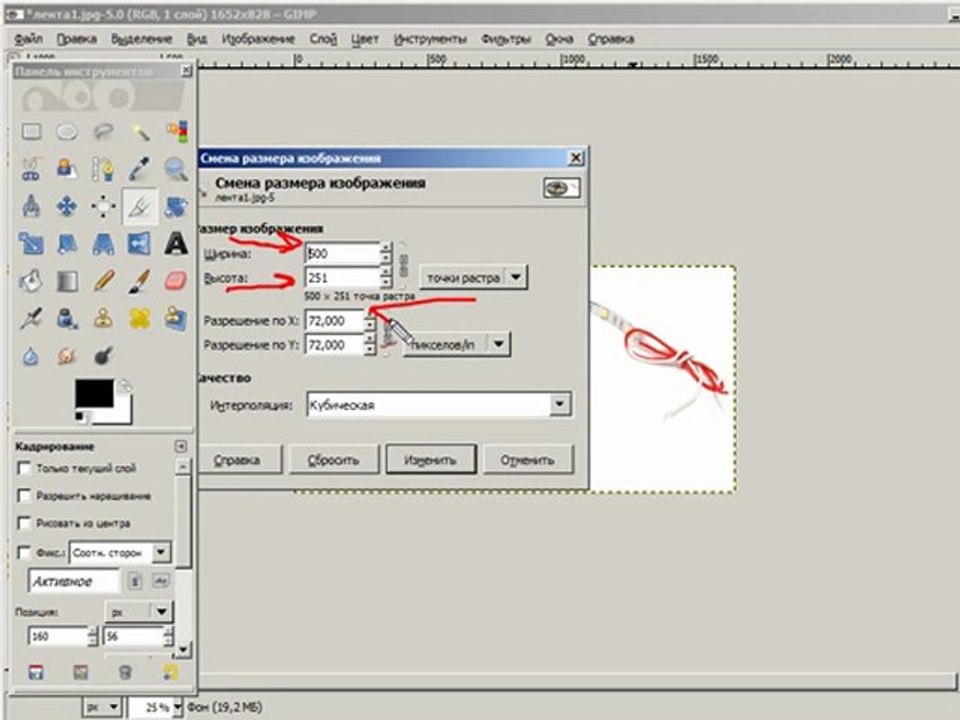Select the Heal tool
This screenshot has height=720, width=960.
140,318
